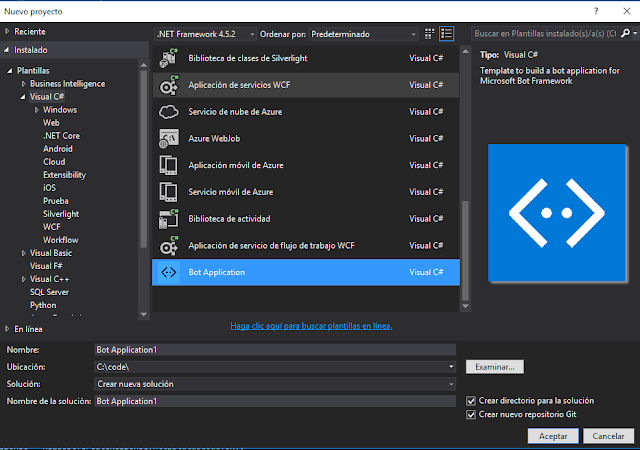Switch to medium icons list view
Viewport: 640px width, 450px height.
tap(446, 34)
